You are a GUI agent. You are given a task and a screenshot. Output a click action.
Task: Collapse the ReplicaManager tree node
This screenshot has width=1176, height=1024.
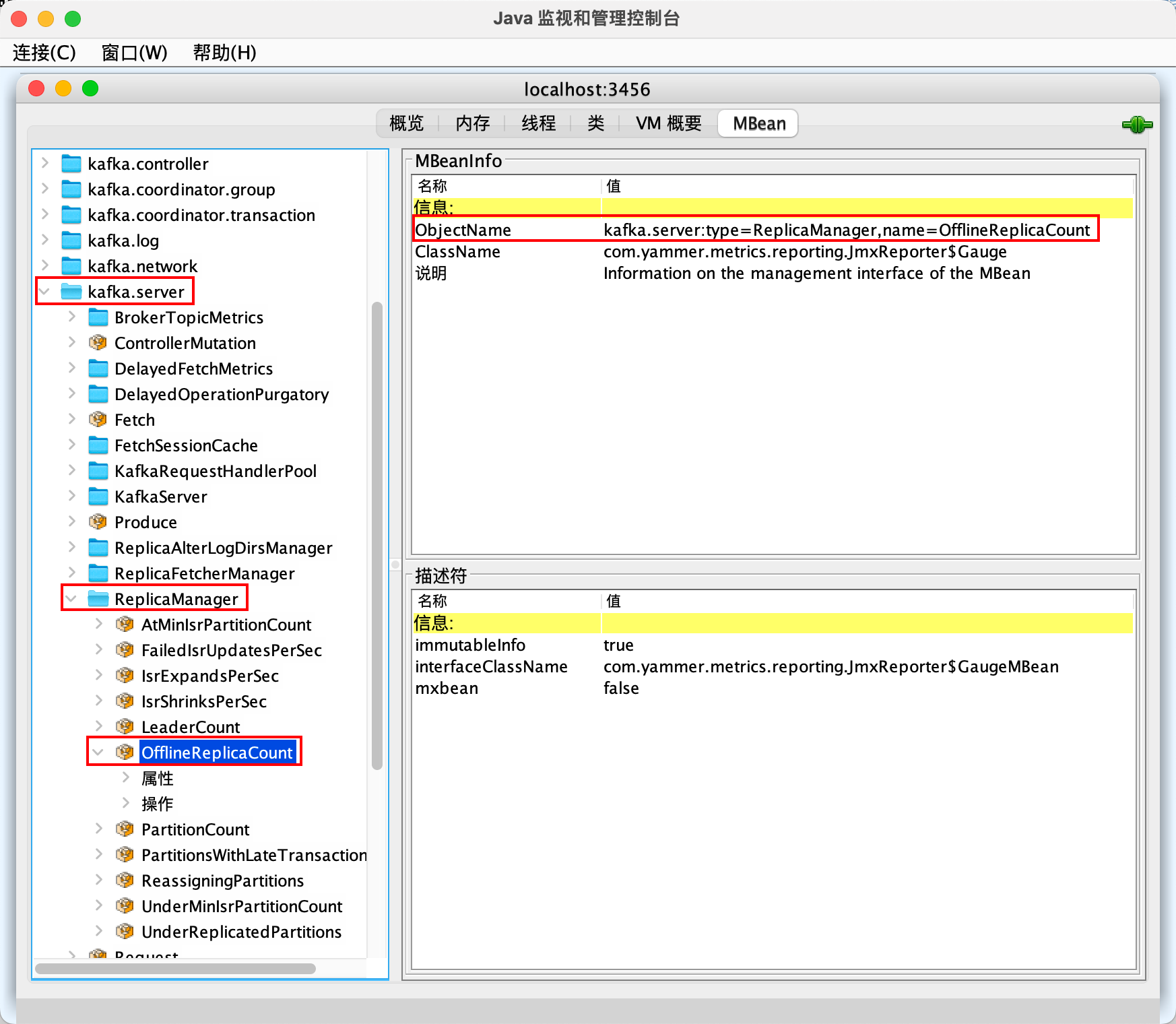[x=72, y=599]
